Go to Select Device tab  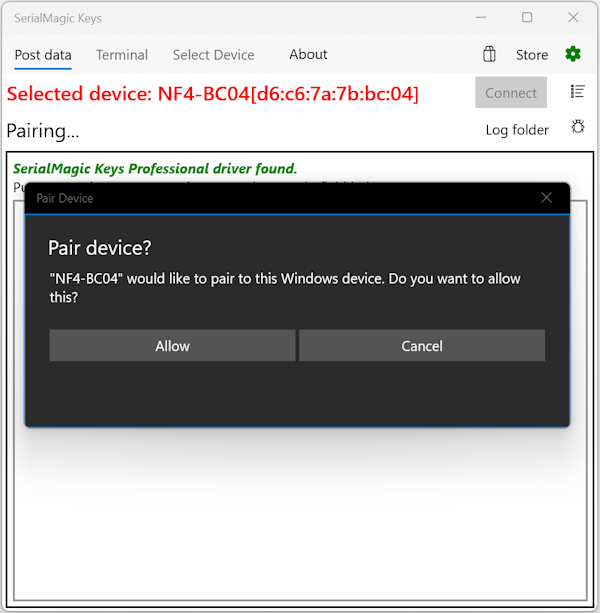213,55
